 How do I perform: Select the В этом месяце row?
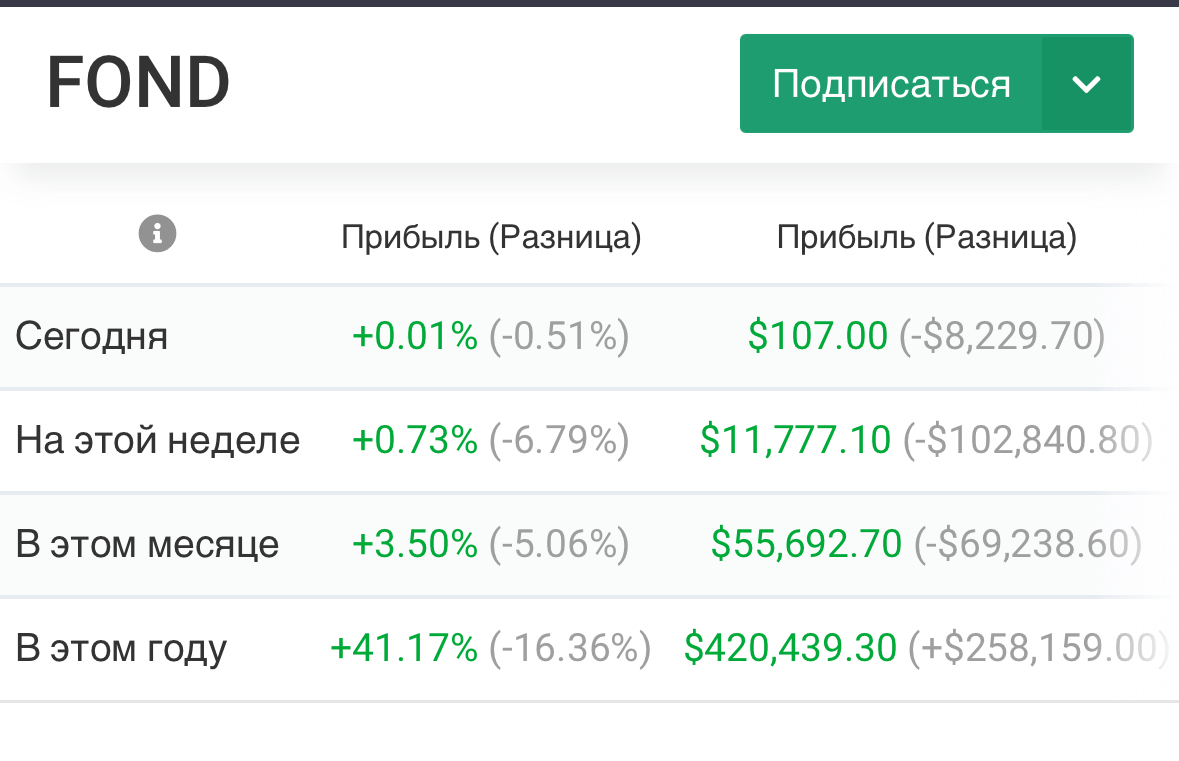[147, 544]
